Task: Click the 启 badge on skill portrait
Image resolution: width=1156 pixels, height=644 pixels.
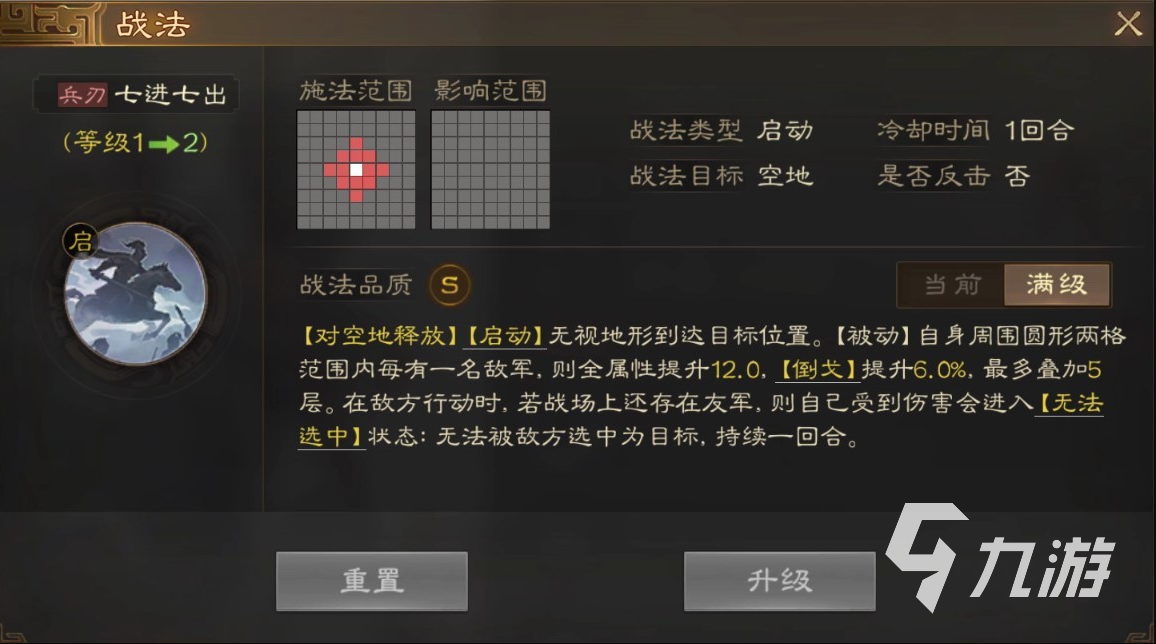Action: pos(81,240)
